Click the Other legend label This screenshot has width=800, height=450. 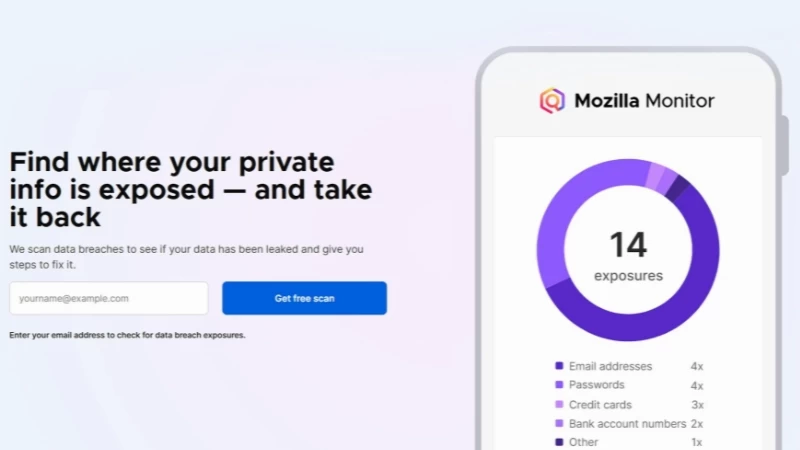[584, 442]
